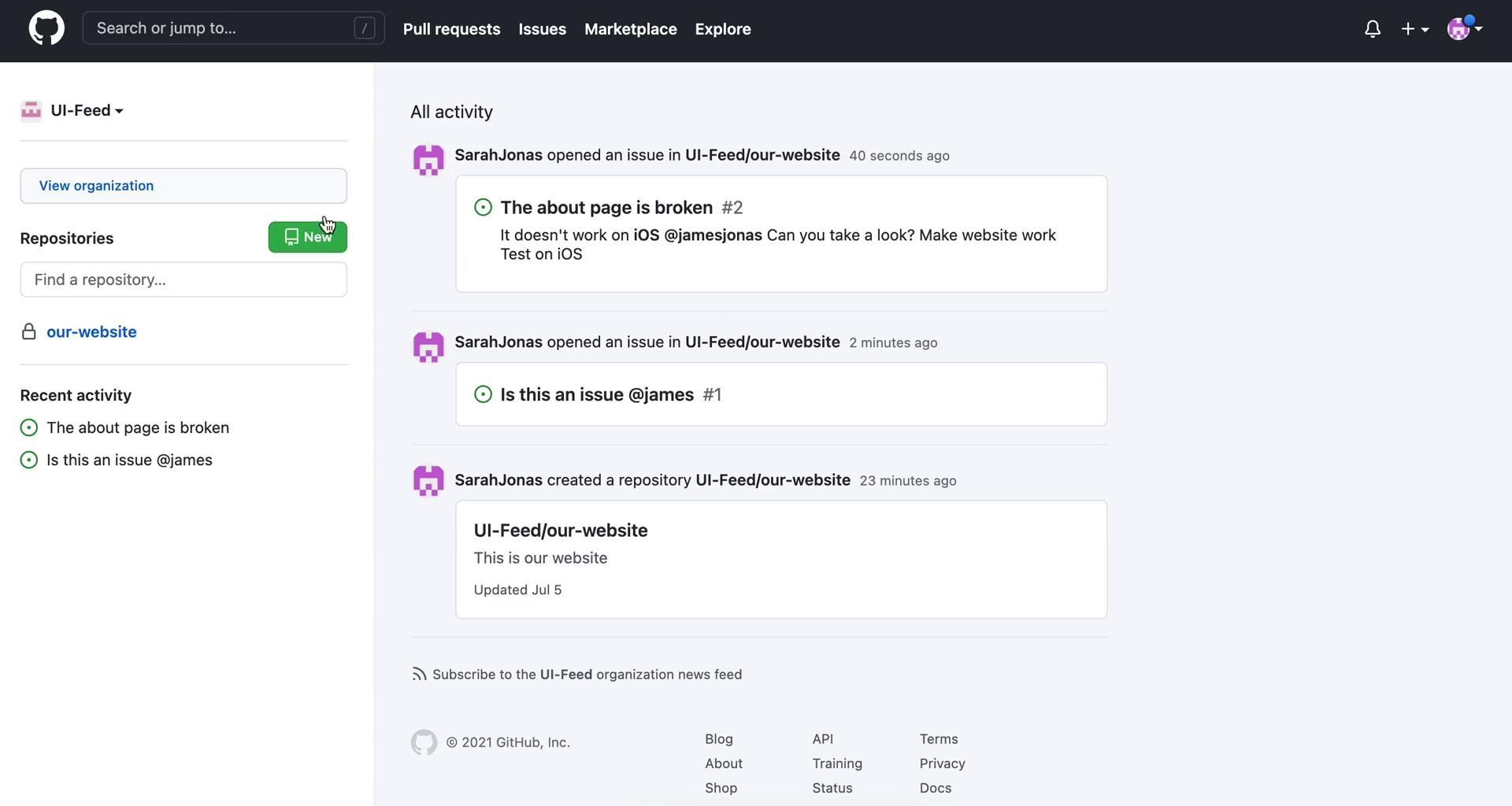Click the footer GitHub mark icon
The height and width of the screenshot is (806, 1512).
424,742
